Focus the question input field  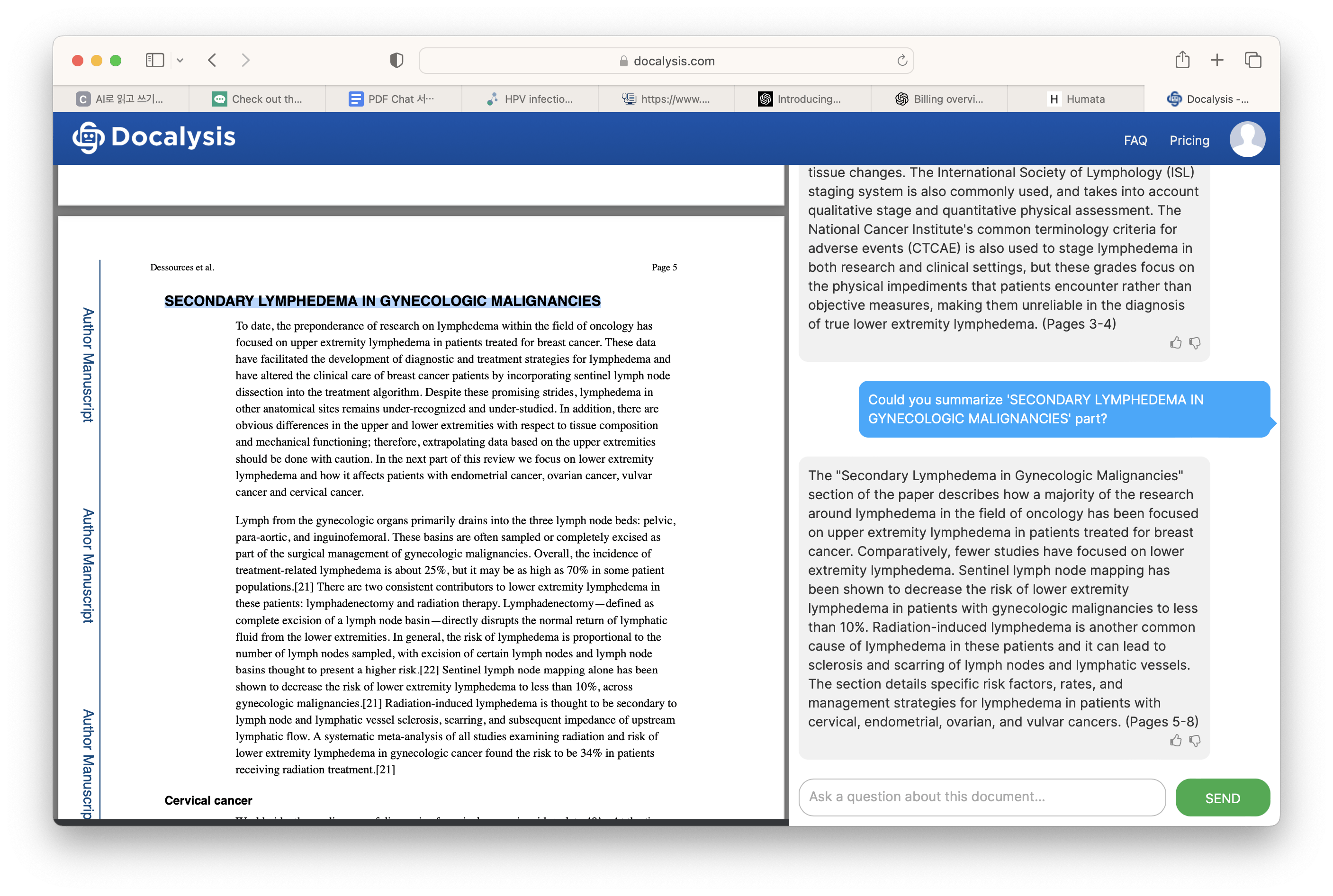(982, 797)
